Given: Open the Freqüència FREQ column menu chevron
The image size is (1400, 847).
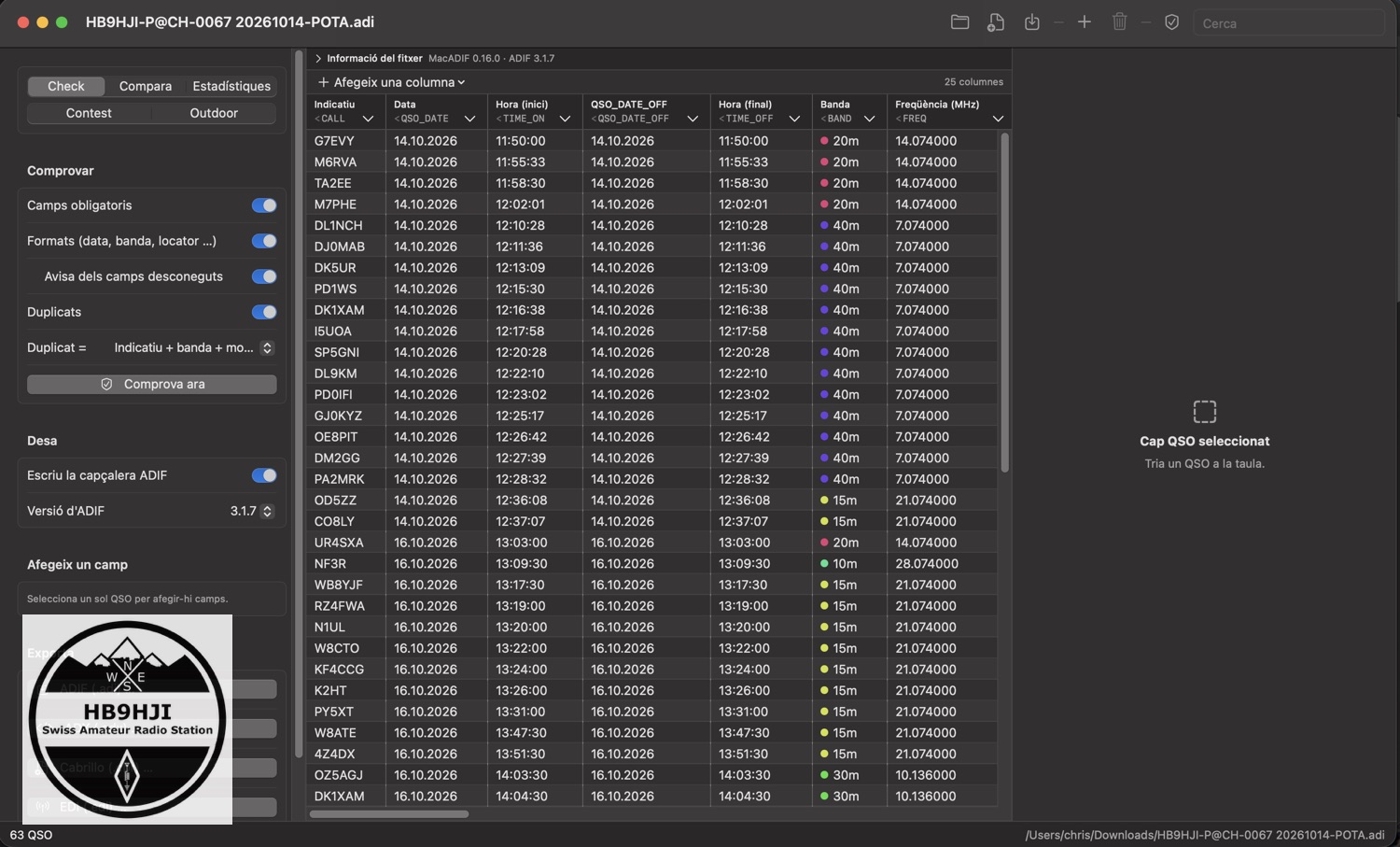Looking at the screenshot, I should point(998,119).
